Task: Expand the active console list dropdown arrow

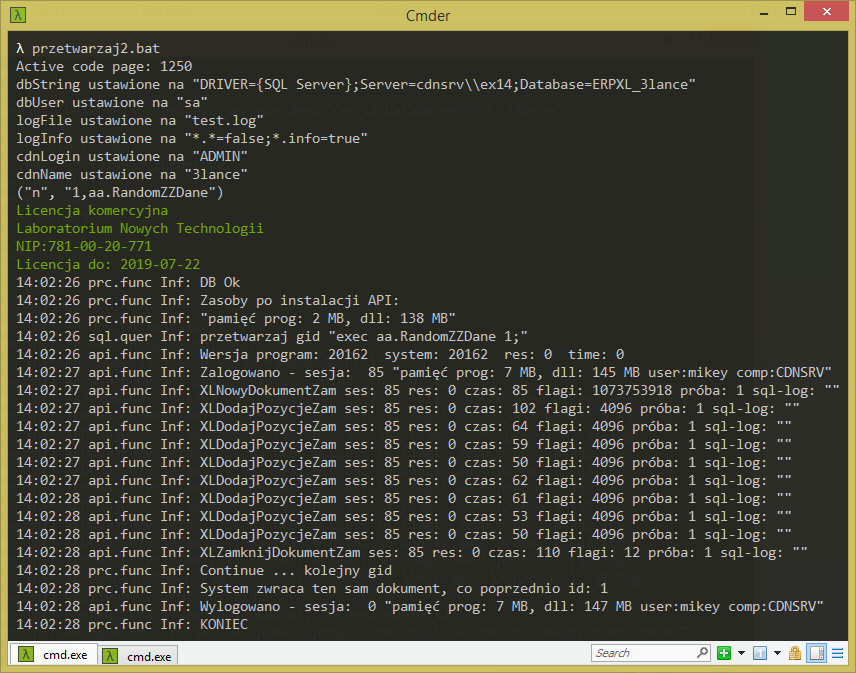Action: (776, 653)
